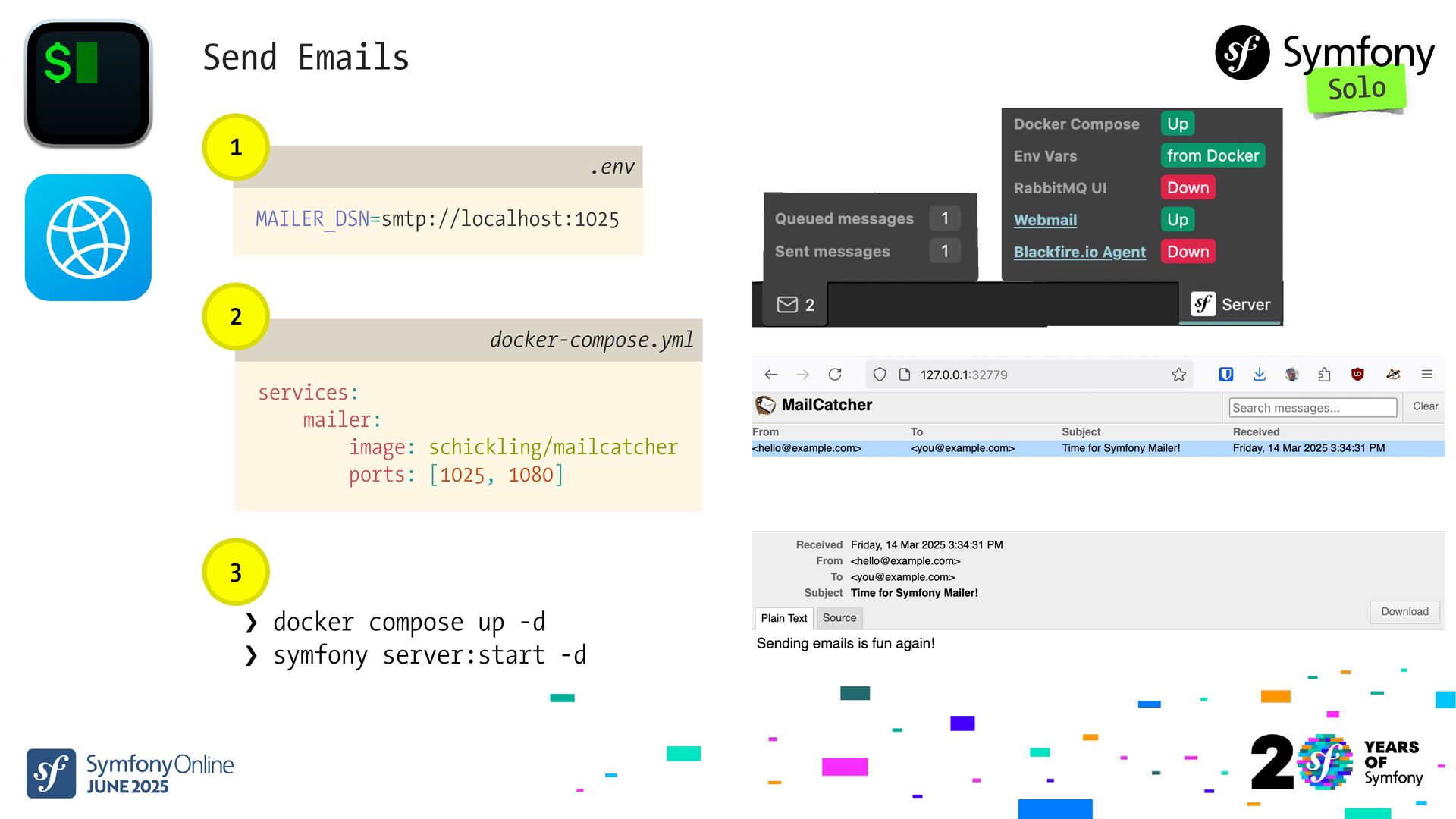Reload the MailCatcher page

pyautogui.click(x=835, y=375)
